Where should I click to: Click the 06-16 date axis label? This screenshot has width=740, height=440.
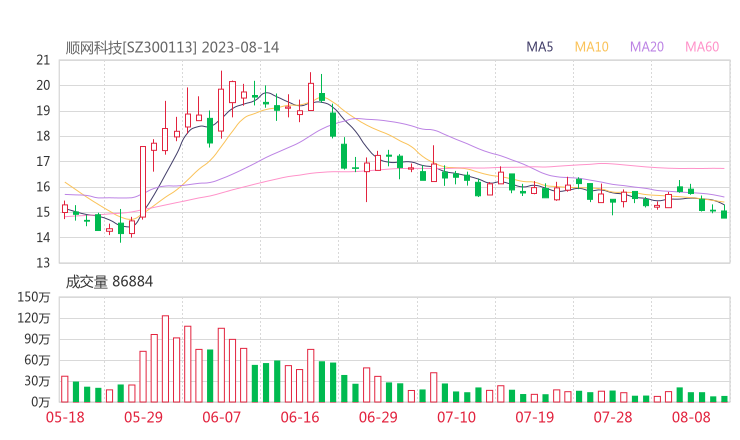point(300,417)
